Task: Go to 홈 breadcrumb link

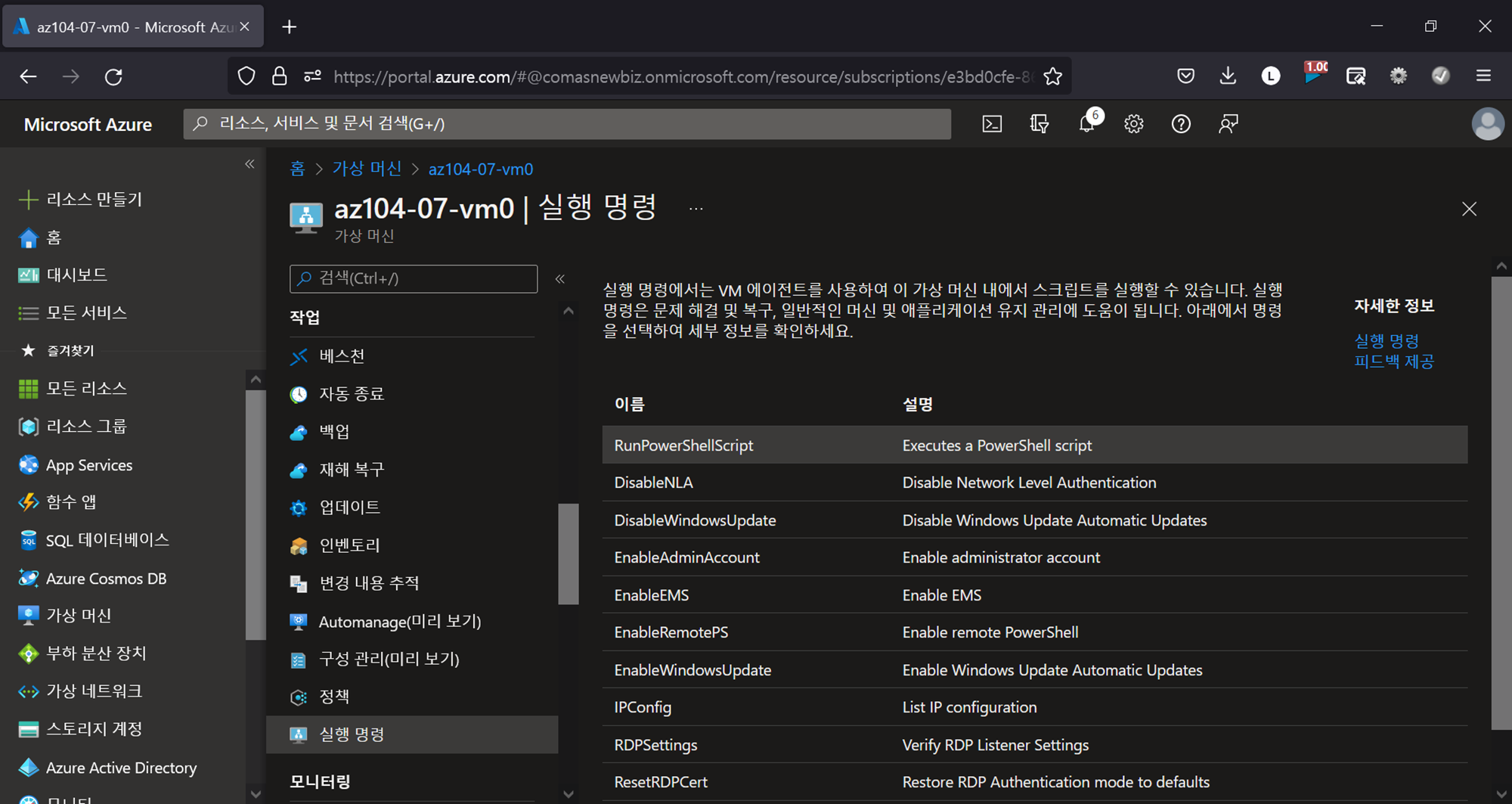Action: [297, 169]
